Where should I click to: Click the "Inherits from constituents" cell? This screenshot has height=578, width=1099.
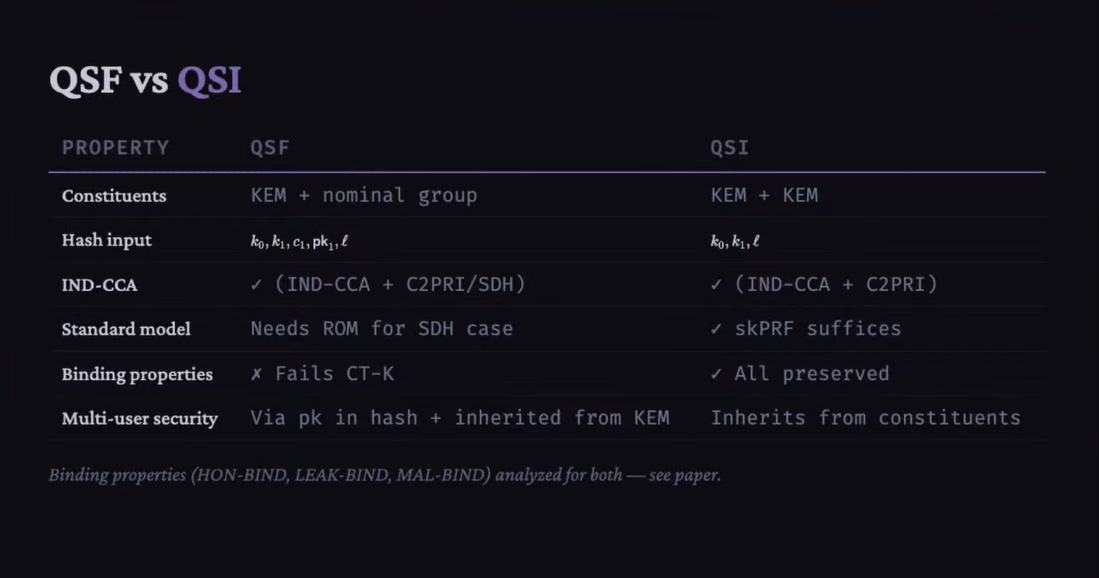pos(865,418)
